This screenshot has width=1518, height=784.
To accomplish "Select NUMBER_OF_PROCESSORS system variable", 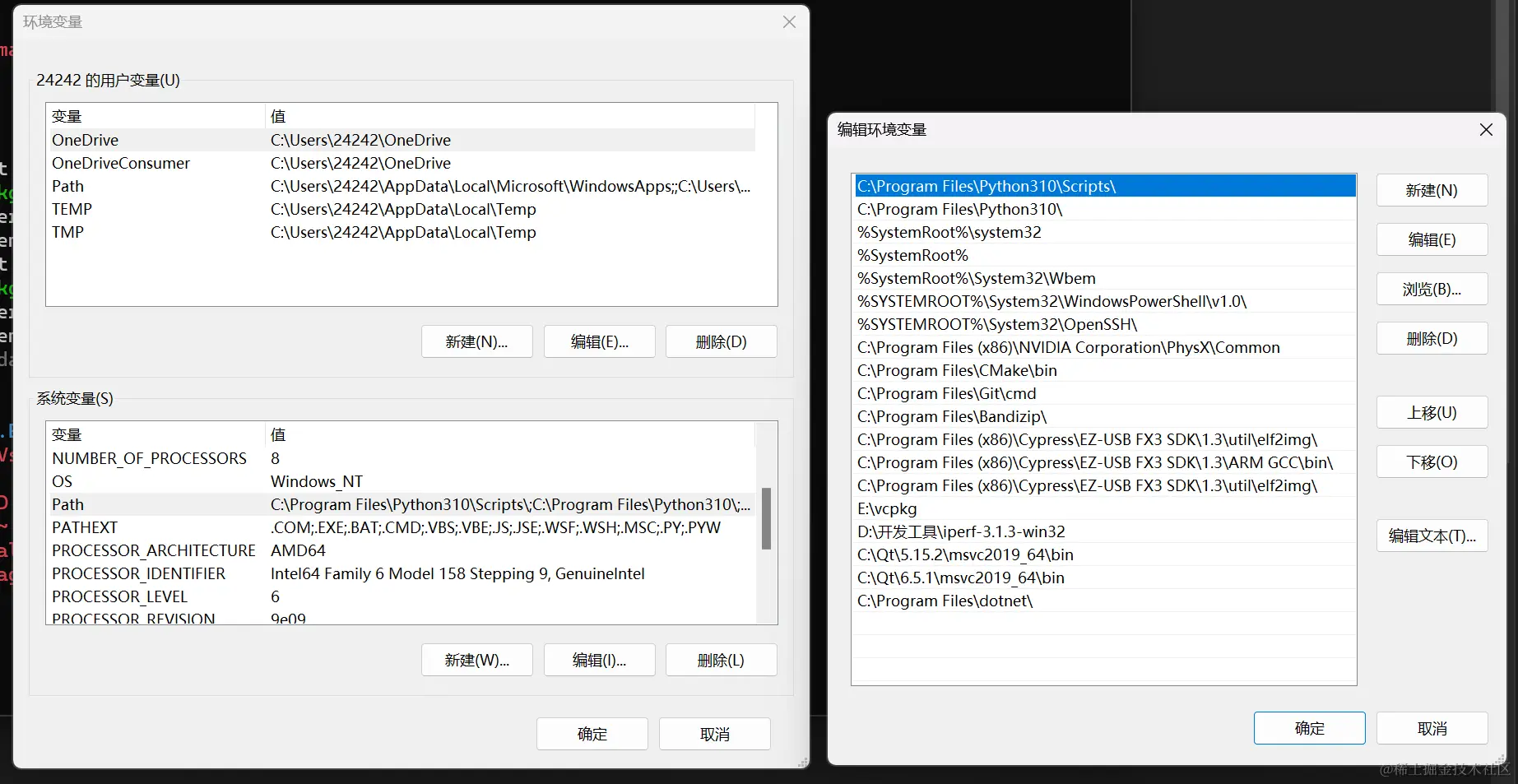I will [x=402, y=458].
